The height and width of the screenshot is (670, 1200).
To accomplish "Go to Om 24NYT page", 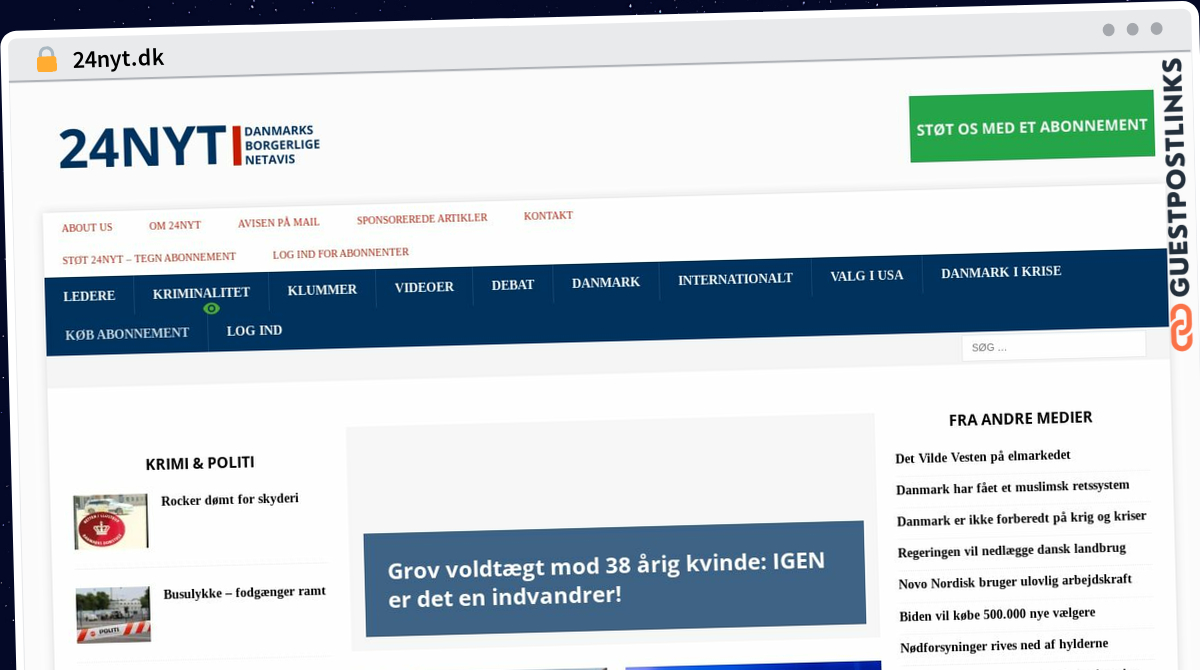I will [x=175, y=226].
